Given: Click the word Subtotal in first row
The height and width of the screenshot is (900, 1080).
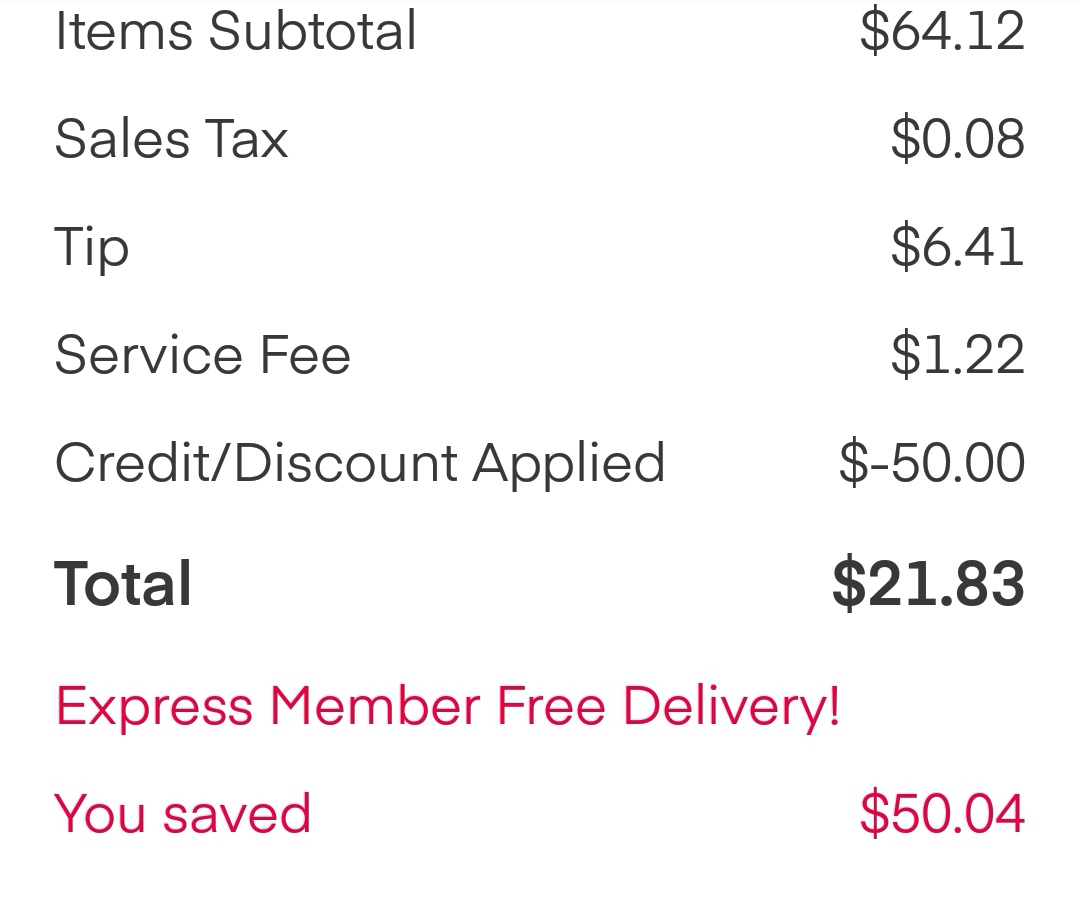Looking at the screenshot, I should [312, 31].
